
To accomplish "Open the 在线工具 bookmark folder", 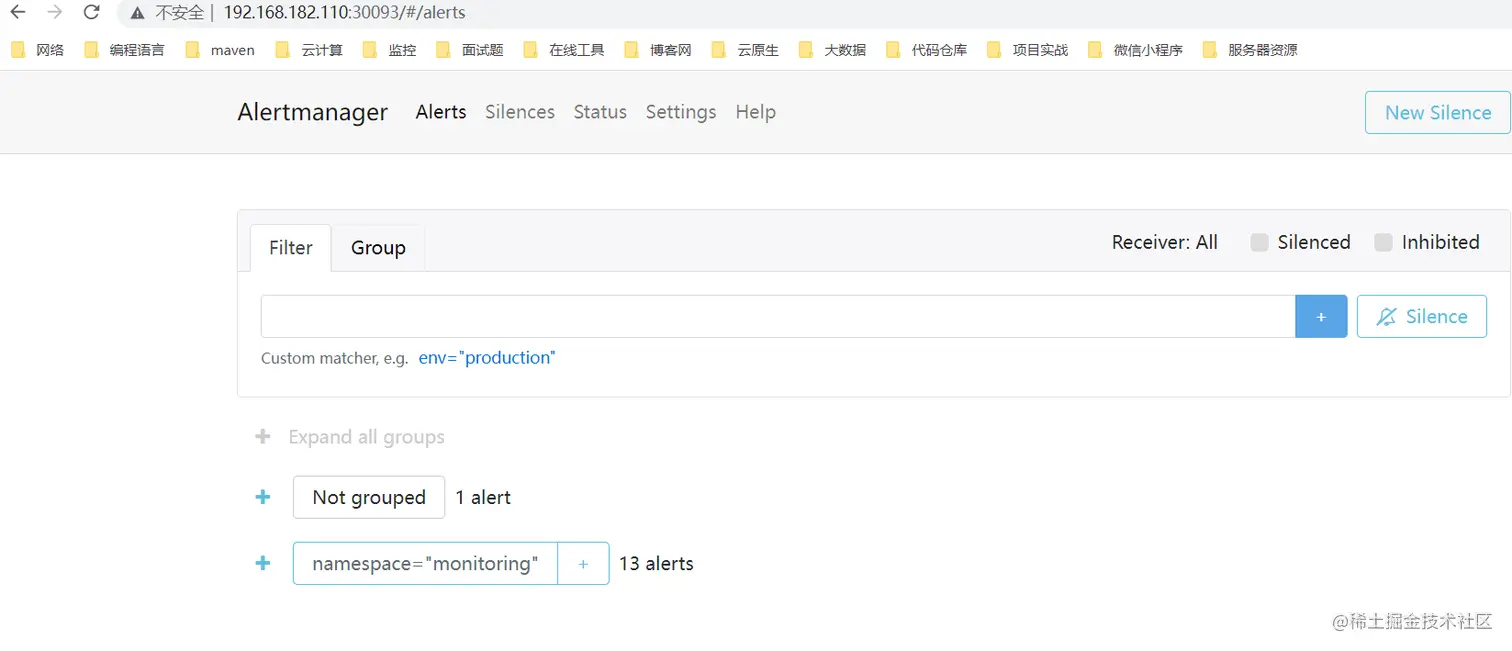I will (x=564, y=50).
